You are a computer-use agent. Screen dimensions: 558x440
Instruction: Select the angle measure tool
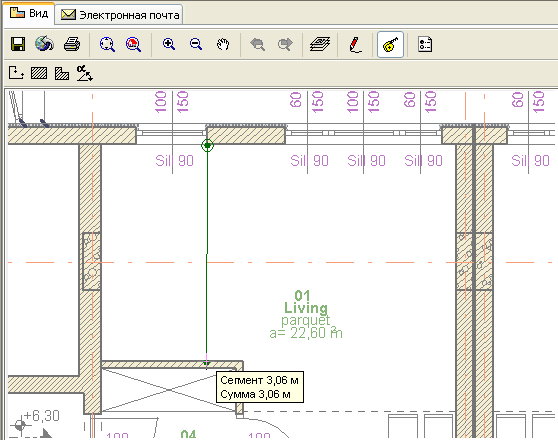(x=85, y=73)
